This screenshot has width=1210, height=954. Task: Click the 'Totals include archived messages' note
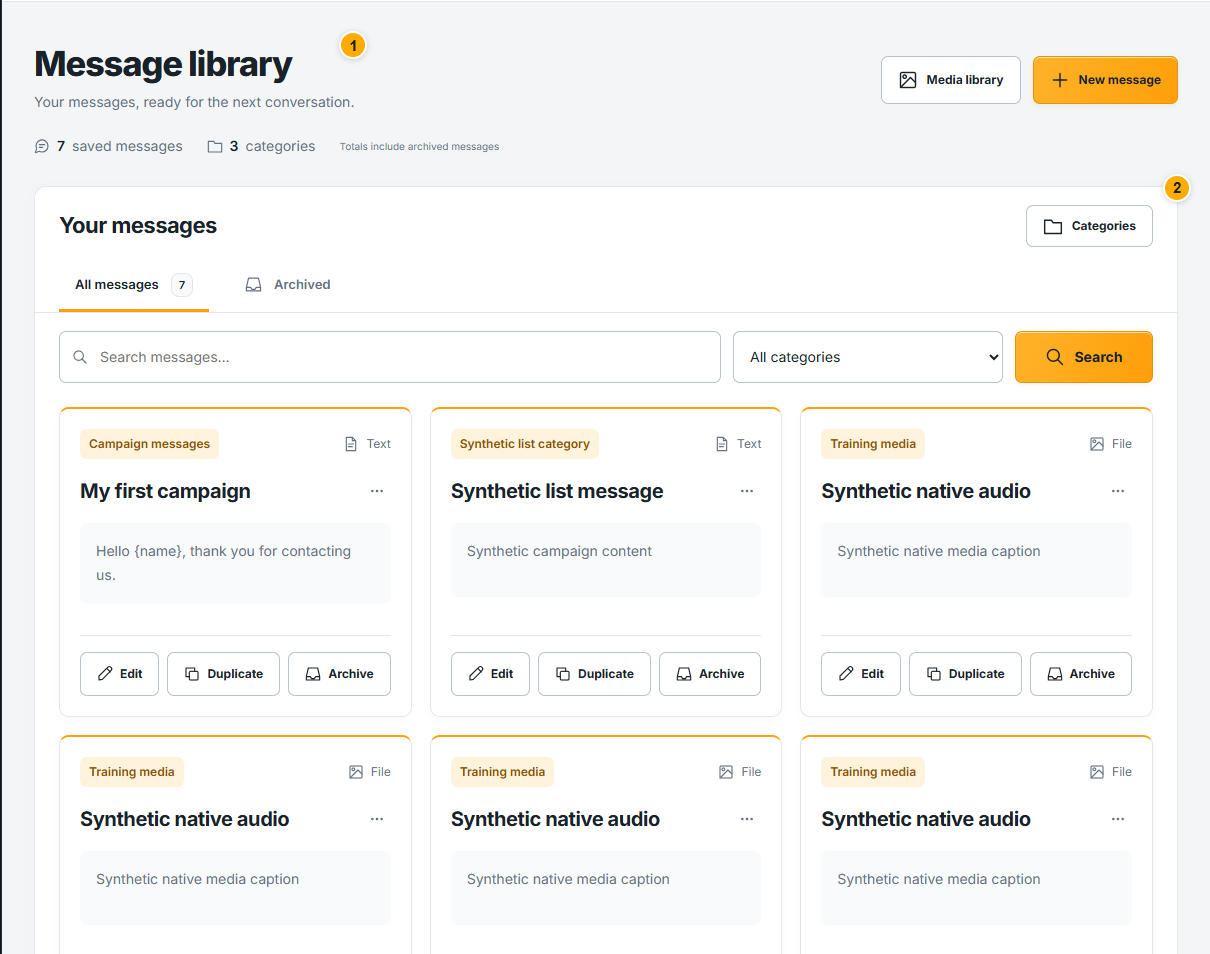(x=419, y=147)
